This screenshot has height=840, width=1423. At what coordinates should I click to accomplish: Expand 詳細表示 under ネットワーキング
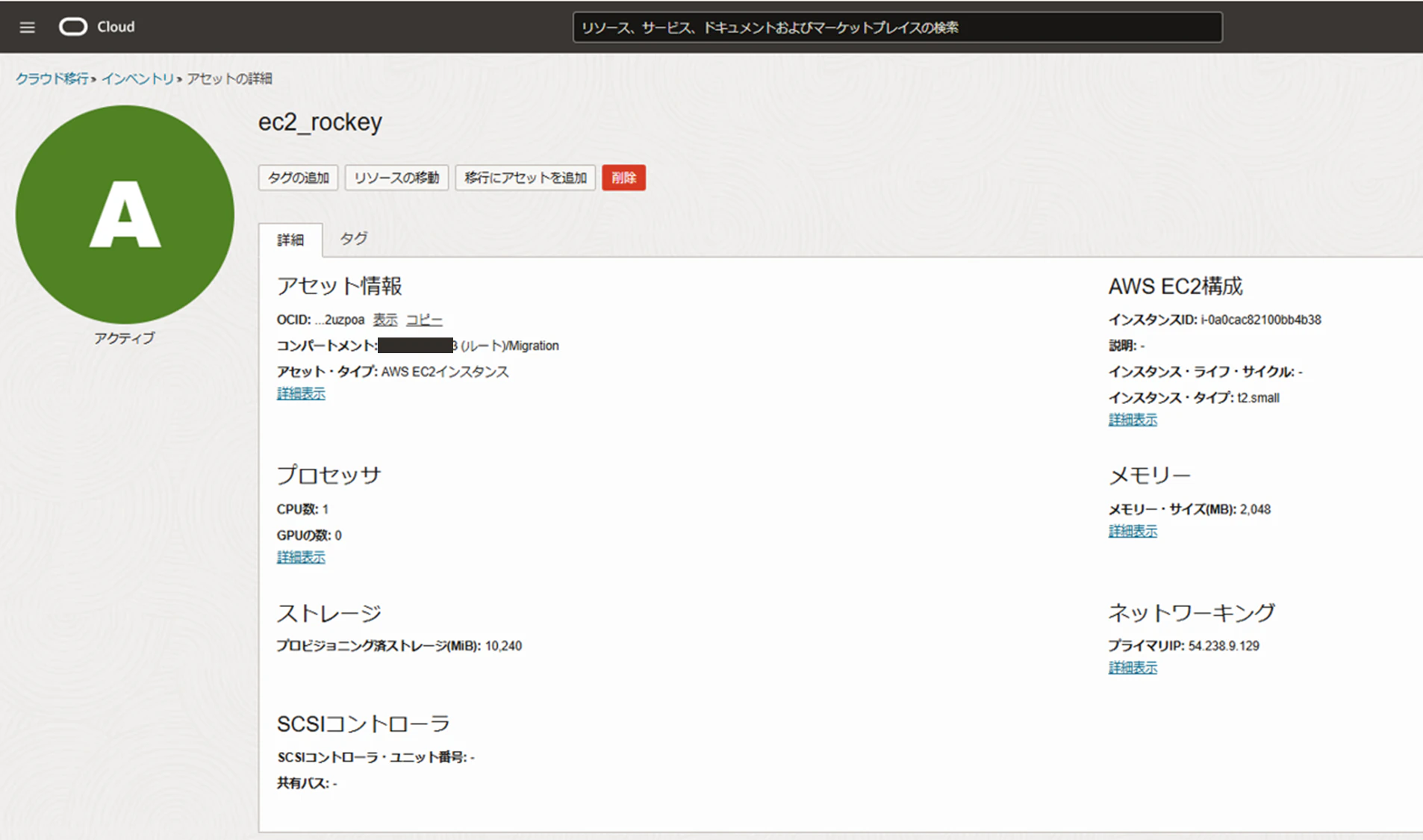coord(1133,668)
